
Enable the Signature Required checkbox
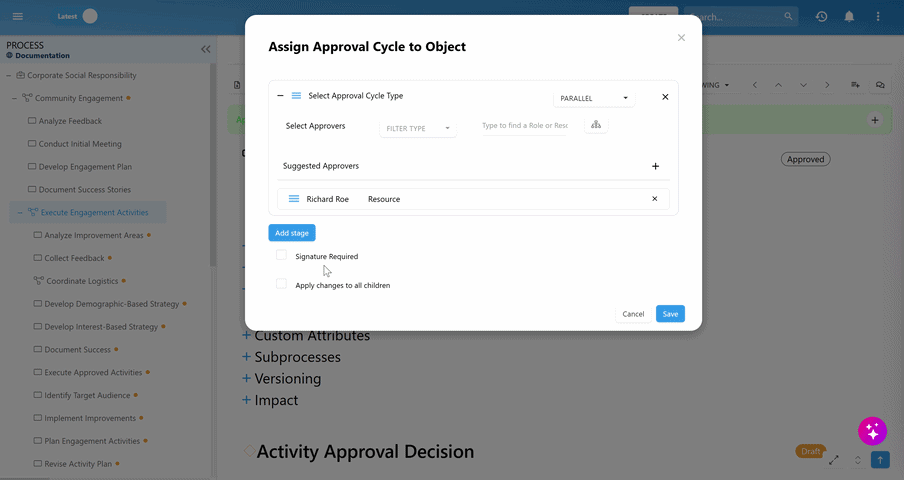(x=282, y=256)
